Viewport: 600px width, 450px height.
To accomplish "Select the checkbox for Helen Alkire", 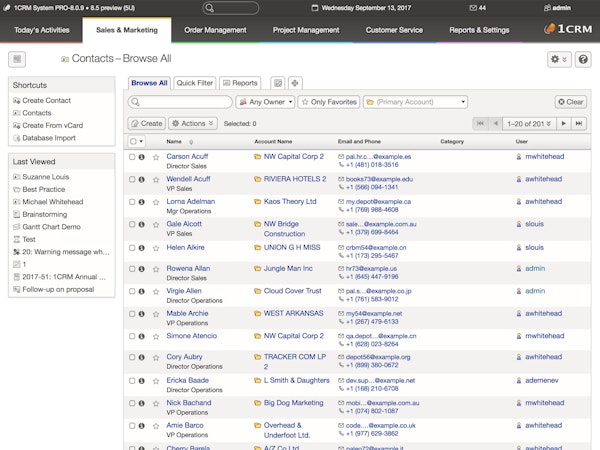I will [x=132, y=248].
